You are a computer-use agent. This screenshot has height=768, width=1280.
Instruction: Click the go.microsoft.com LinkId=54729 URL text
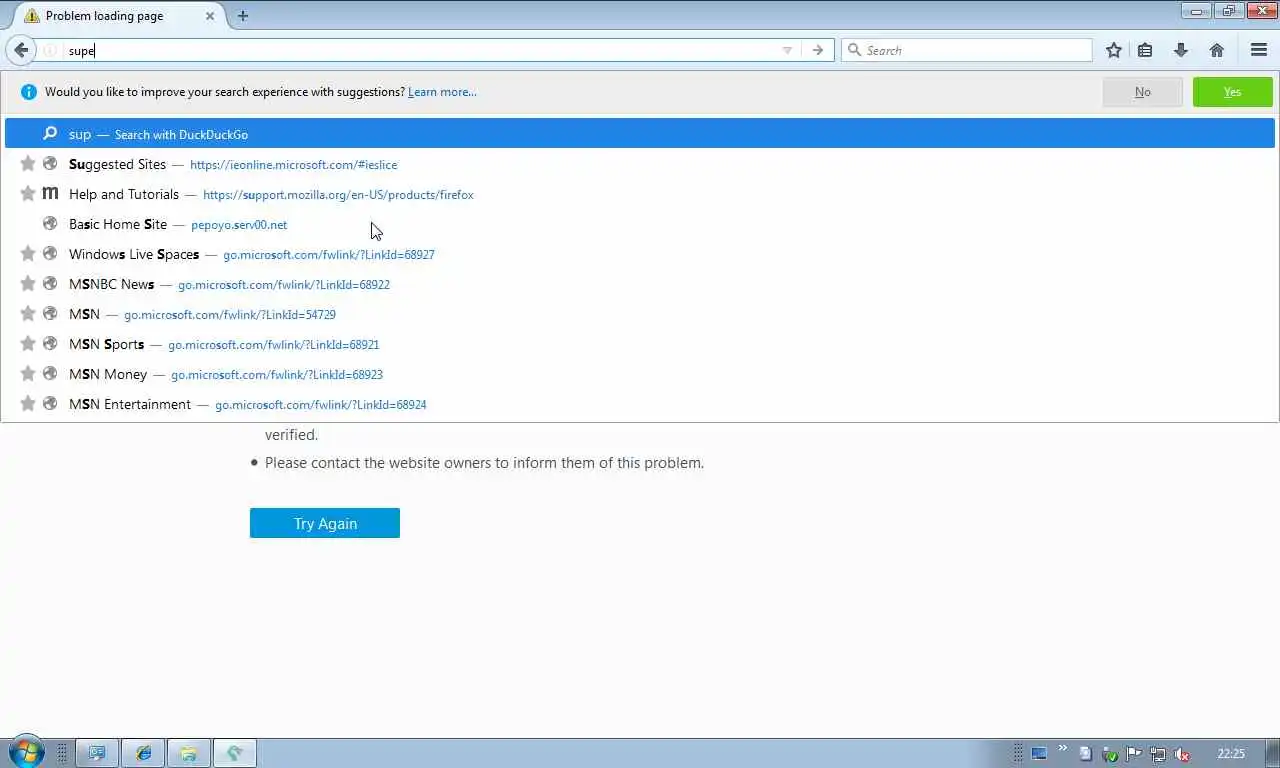(x=230, y=315)
